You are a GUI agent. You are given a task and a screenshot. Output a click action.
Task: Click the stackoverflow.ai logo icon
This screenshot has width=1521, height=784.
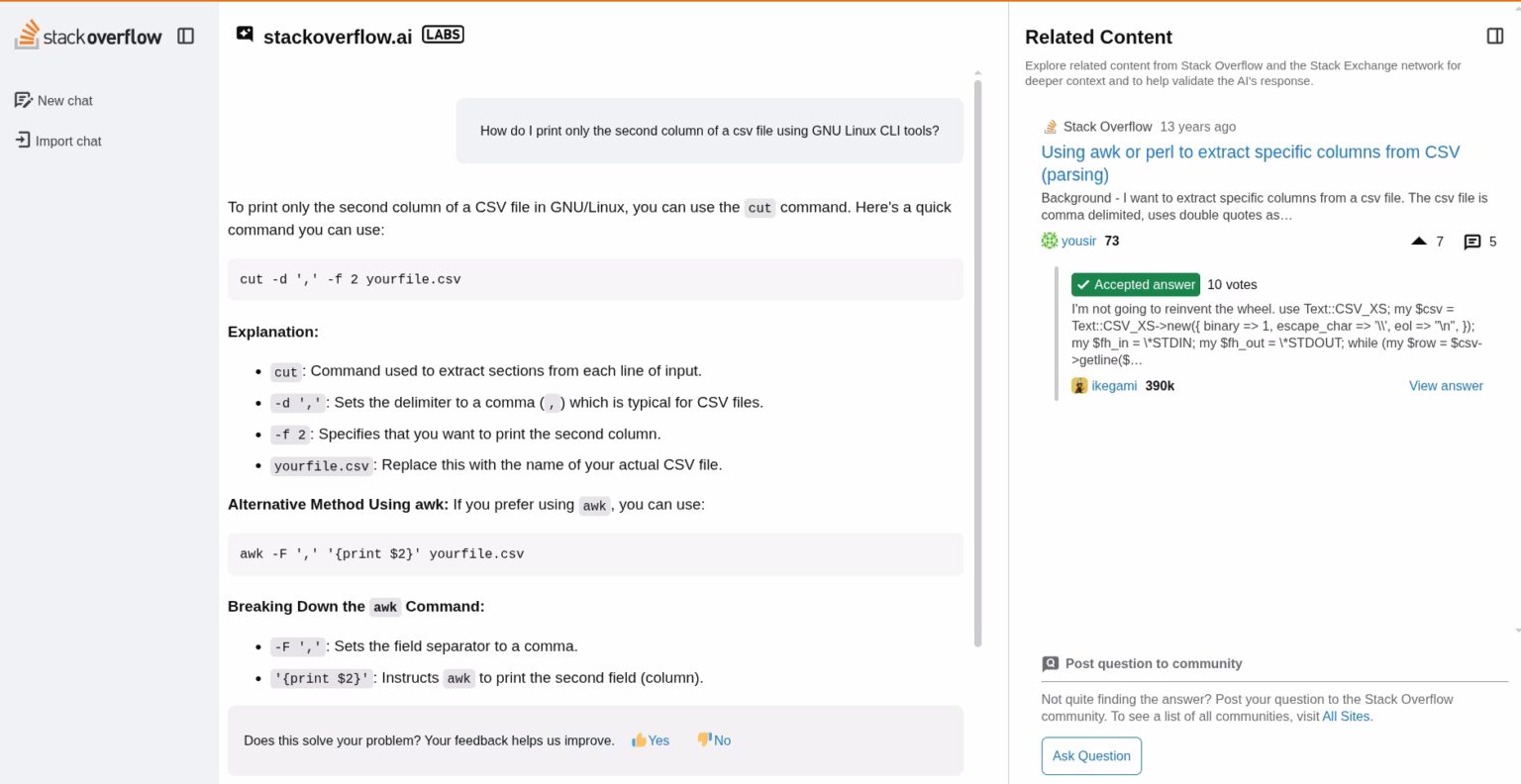[x=244, y=33]
